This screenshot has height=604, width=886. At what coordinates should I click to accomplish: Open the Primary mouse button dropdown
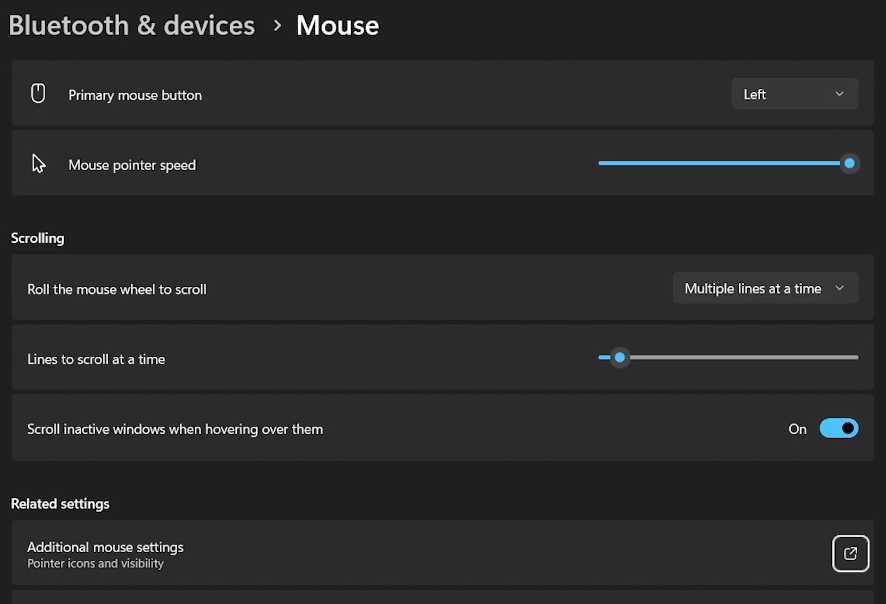tap(794, 94)
